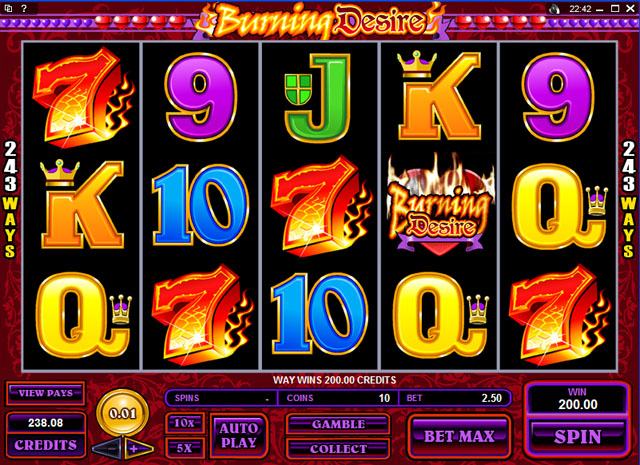Click the Bet Max button

[459, 436]
